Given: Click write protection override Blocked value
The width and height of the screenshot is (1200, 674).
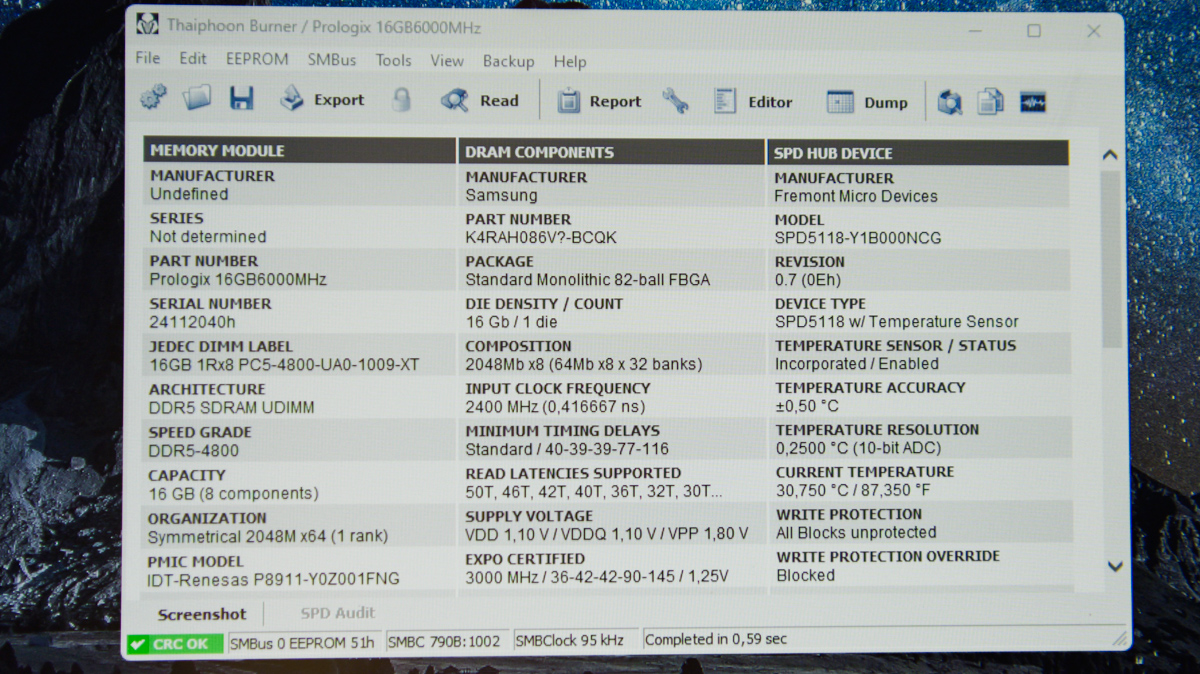Looking at the screenshot, I should coord(806,575).
